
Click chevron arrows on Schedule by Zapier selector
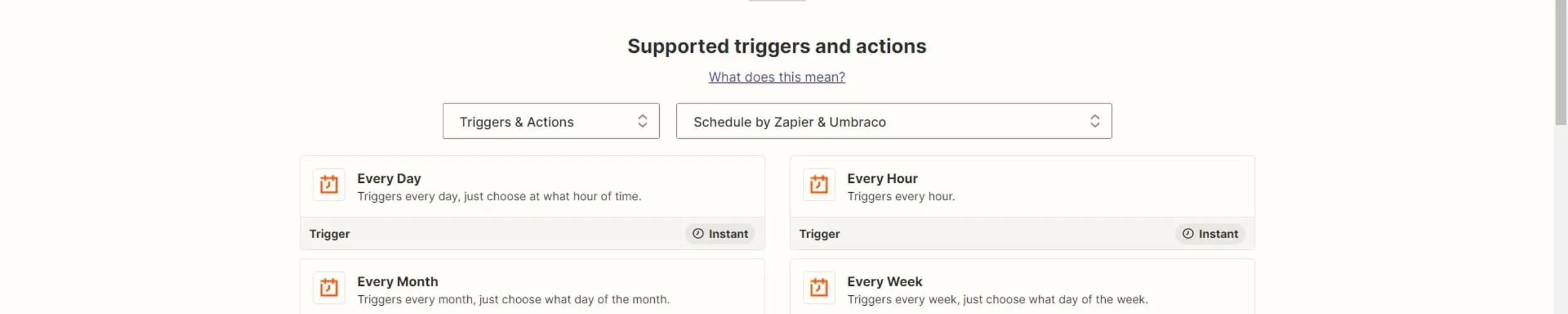(1094, 121)
